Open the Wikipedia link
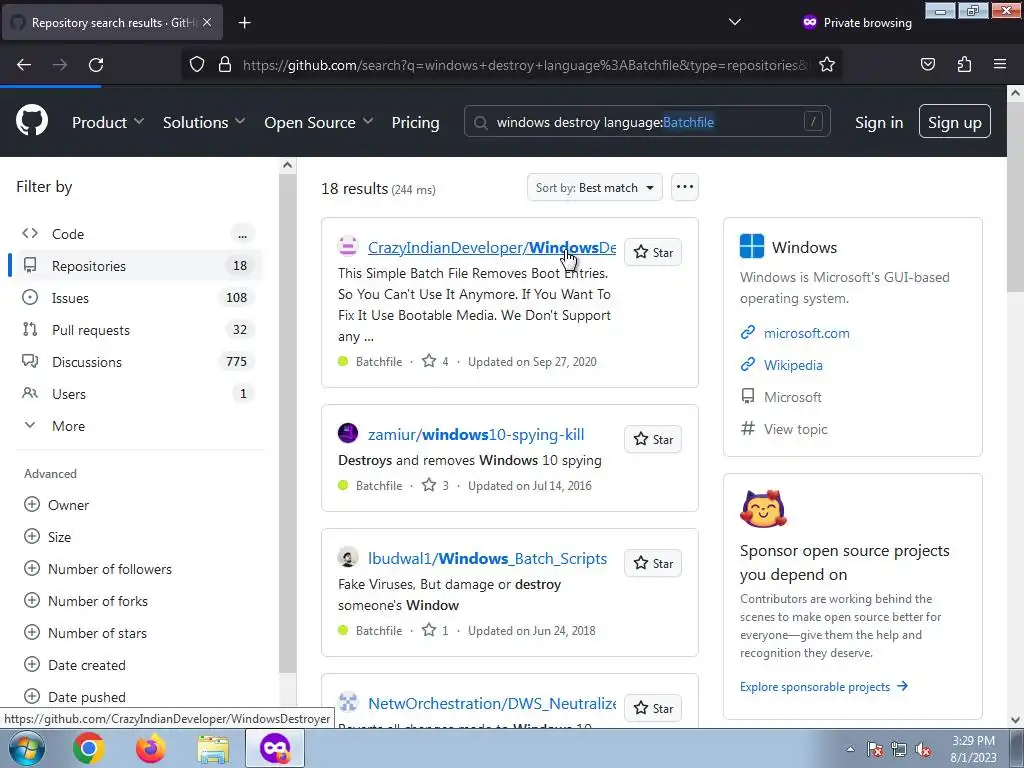The height and width of the screenshot is (768, 1024). click(x=793, y=365)
